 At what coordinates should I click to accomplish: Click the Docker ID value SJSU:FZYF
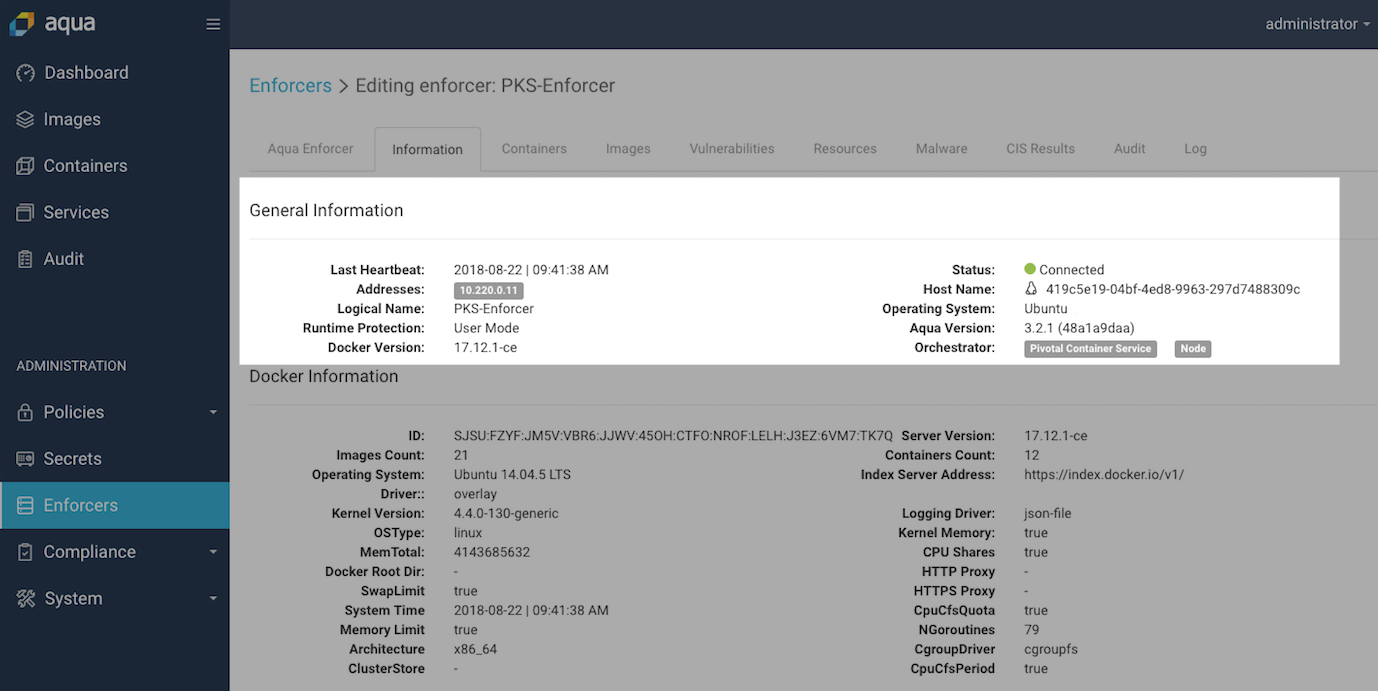coord(673,436)
